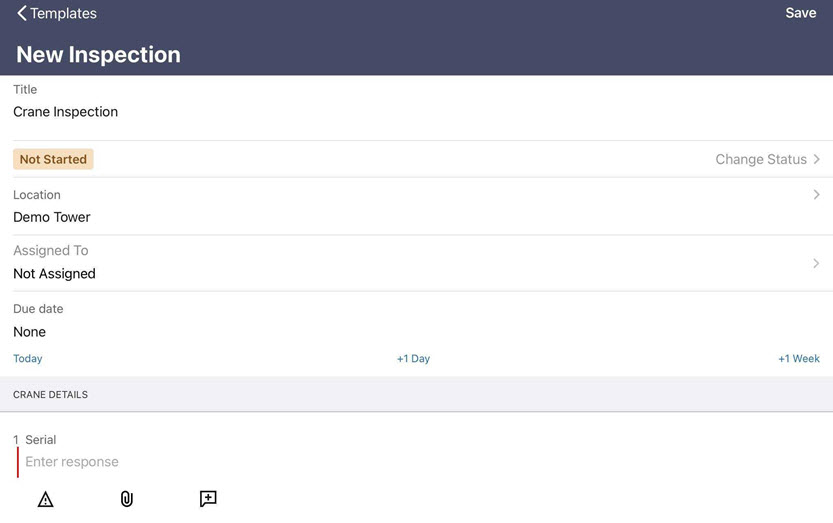Set due date to +1 Week
Screen dimensions: 833x523
pos(799,358)
